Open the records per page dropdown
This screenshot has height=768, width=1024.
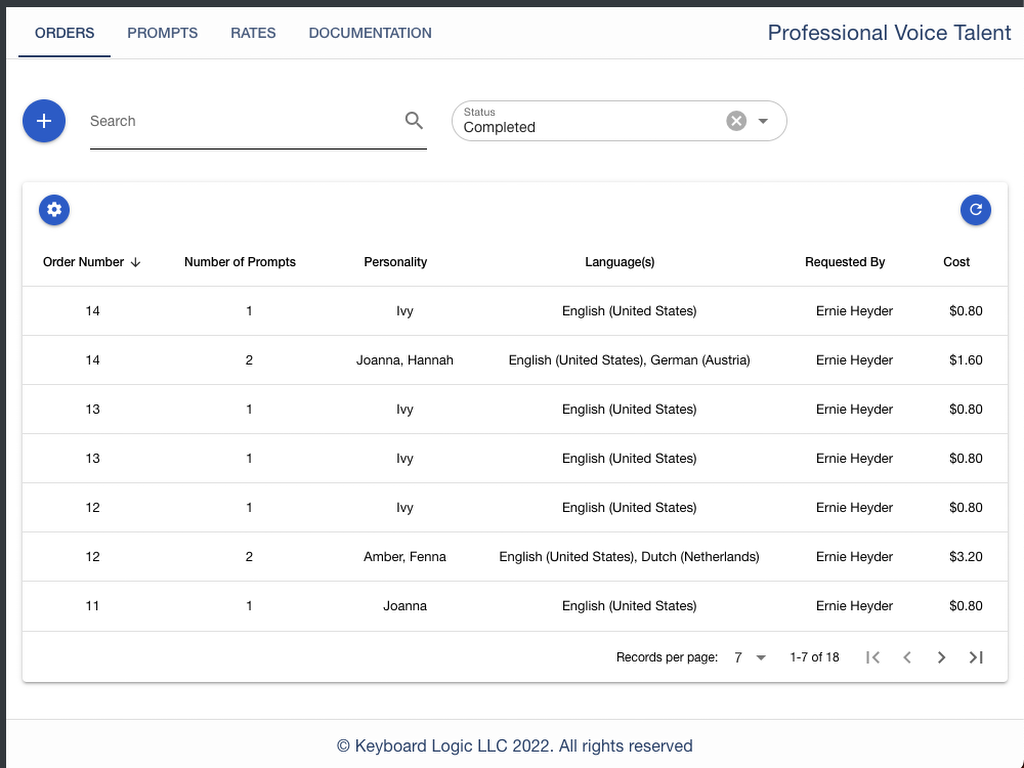(x=749, y=657)
